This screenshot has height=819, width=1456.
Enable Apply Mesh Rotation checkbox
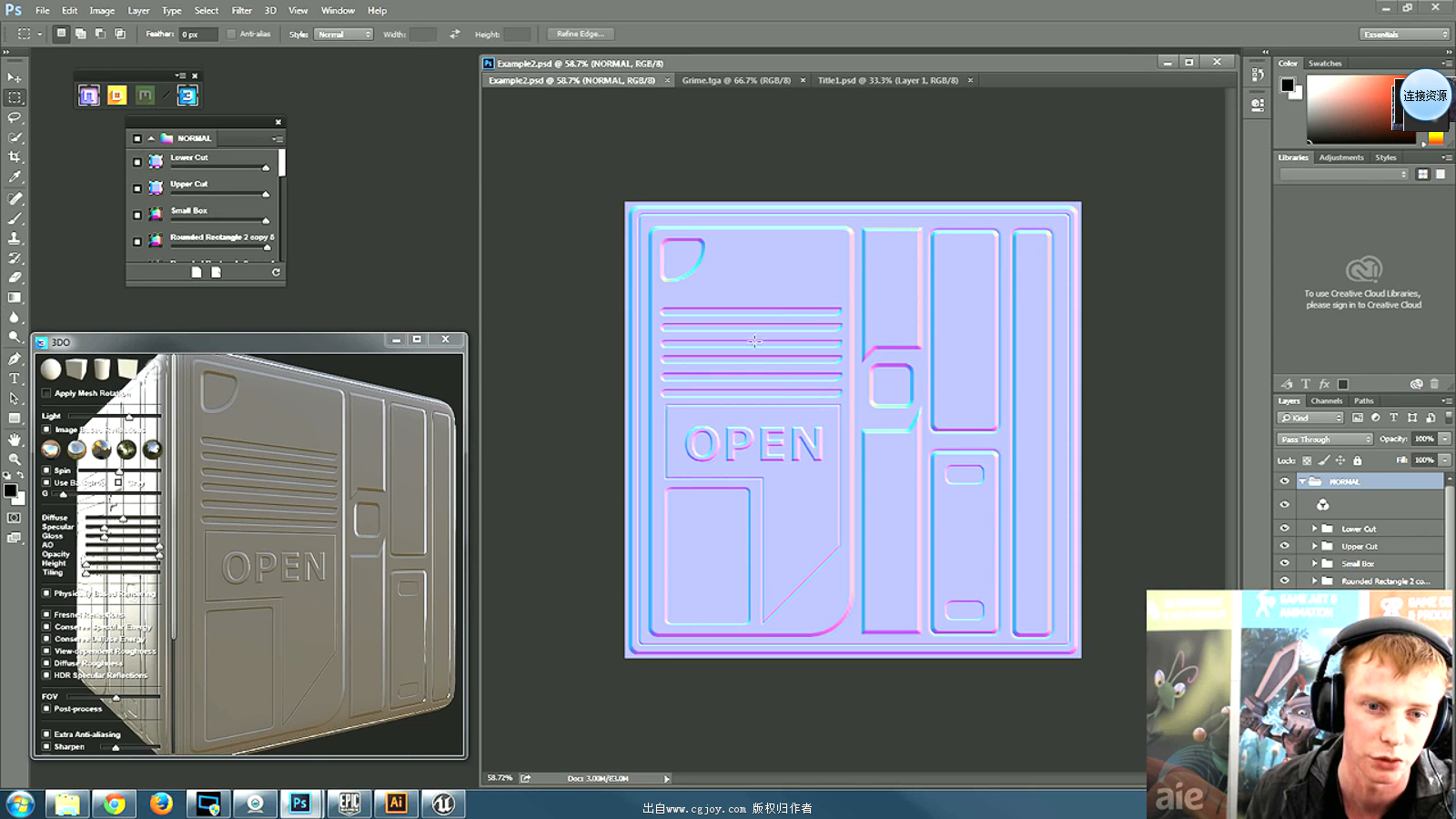click(x=46, y=393)
